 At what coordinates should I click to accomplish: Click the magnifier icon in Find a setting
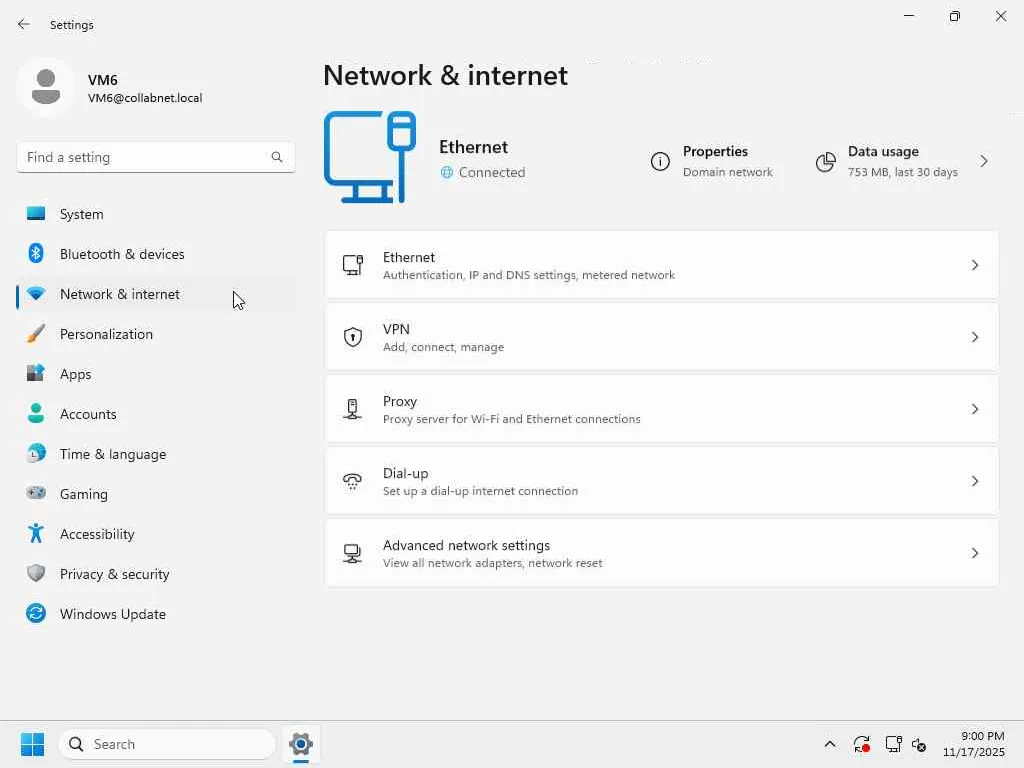point(277,157)
